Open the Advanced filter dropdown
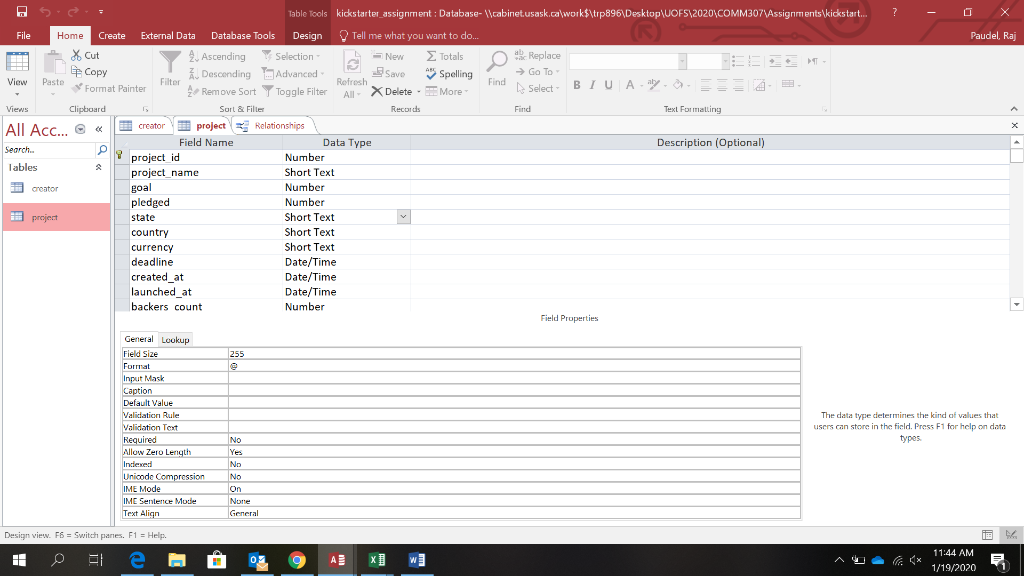This screenshot has width=1024, height=576. pyautogui.click(x=293, y=74)
